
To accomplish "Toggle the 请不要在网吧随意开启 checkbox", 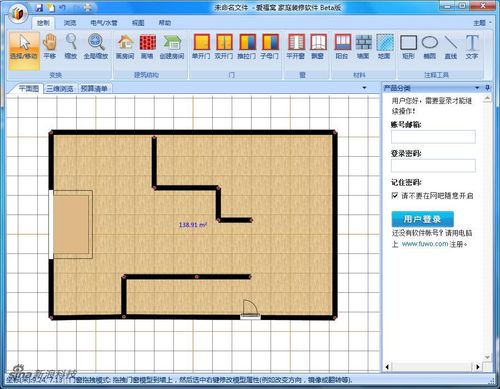I will [x=395, y=195].
